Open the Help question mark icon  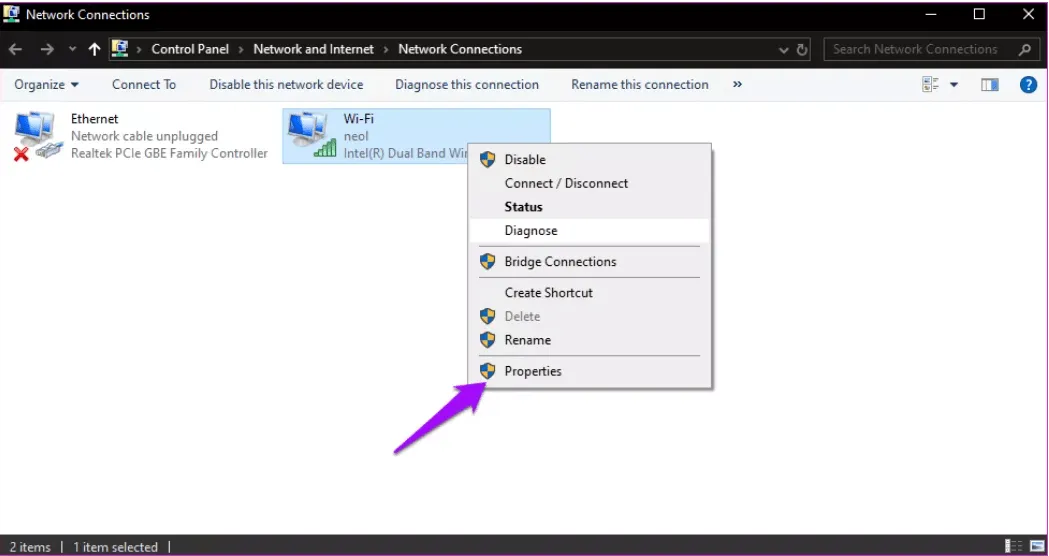pos(1027,85)
